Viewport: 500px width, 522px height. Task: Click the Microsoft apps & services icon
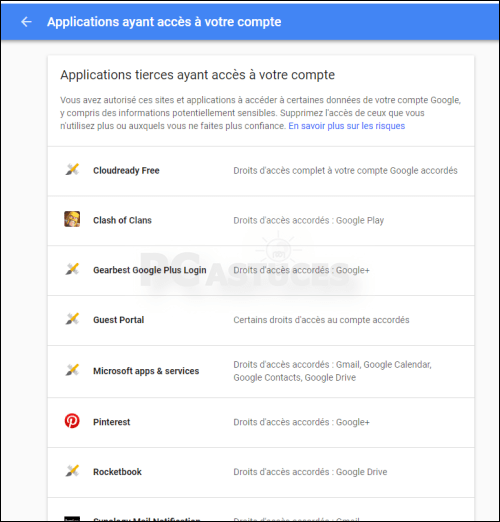point(72,370)
